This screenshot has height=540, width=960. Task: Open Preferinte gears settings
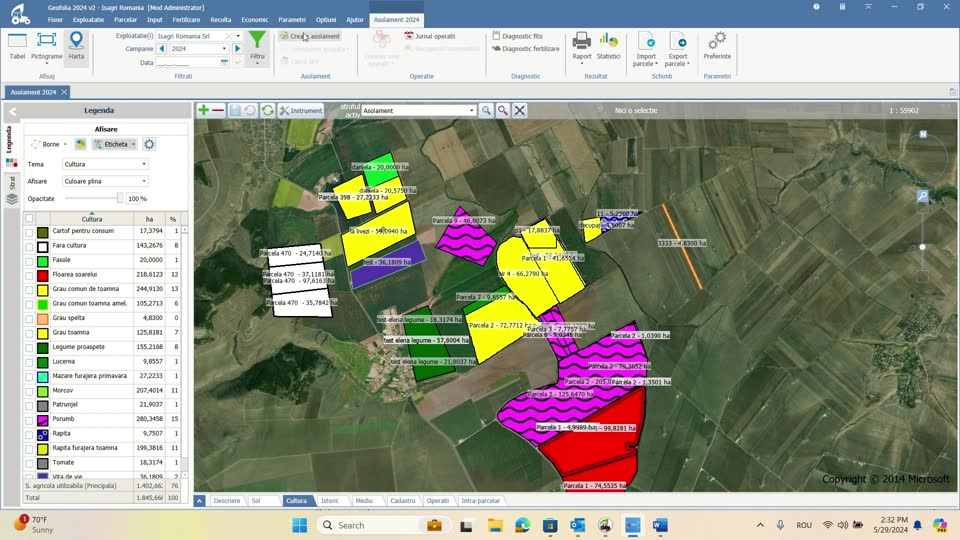717,47
